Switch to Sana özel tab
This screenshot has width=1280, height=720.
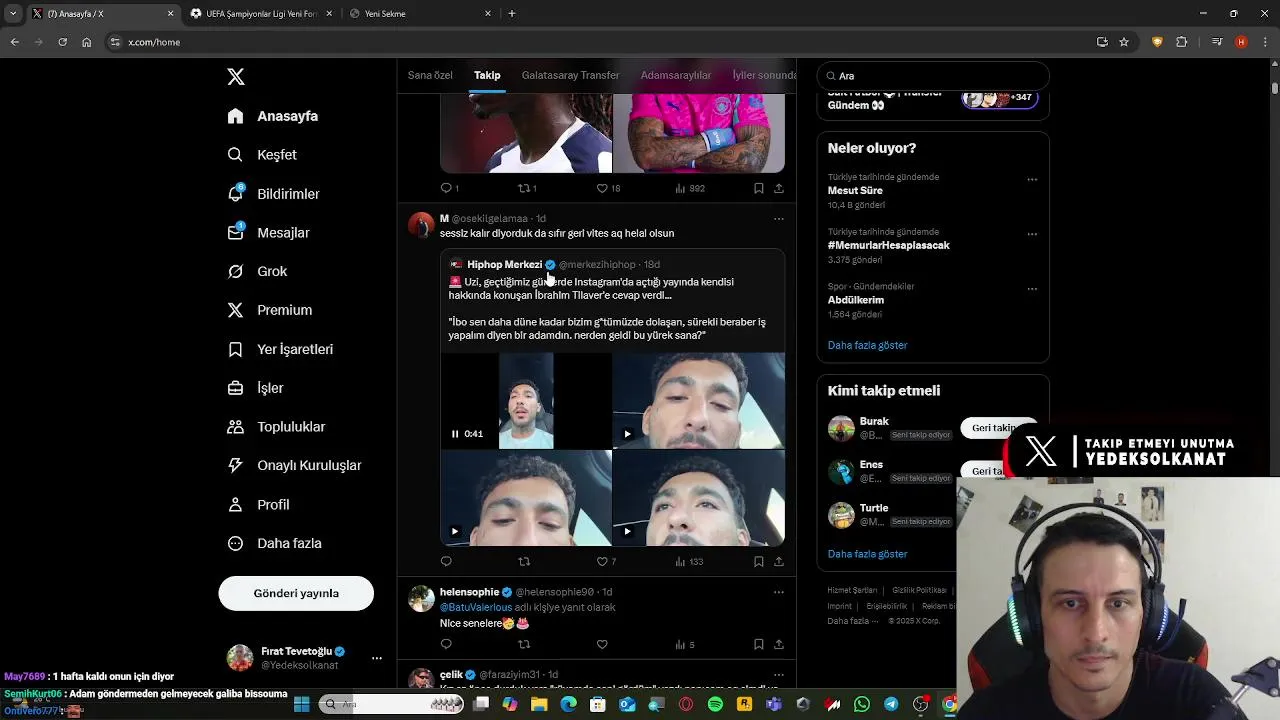click(430, 75)
